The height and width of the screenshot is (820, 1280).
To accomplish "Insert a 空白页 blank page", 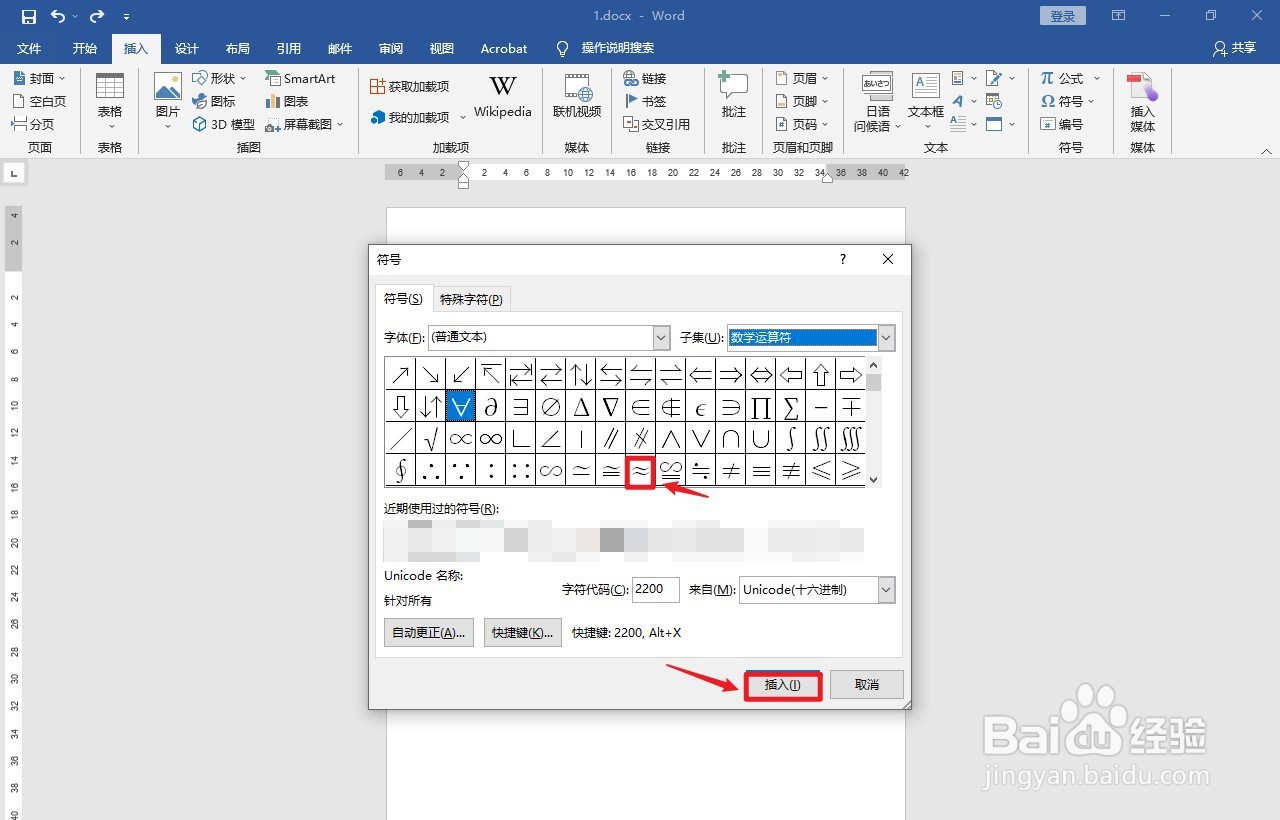I will 39,101.
